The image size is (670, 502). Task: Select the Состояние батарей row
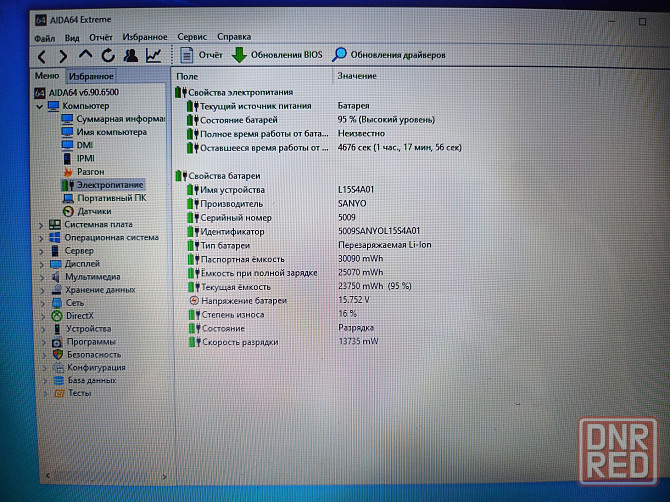point(311,120)
